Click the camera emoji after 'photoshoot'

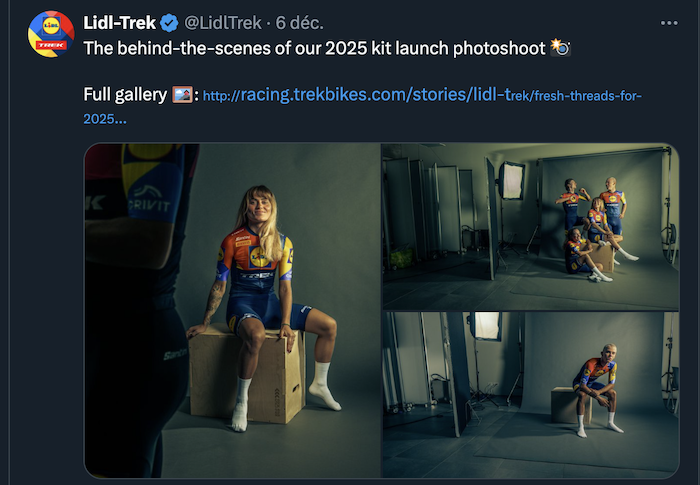pos(560,47)
